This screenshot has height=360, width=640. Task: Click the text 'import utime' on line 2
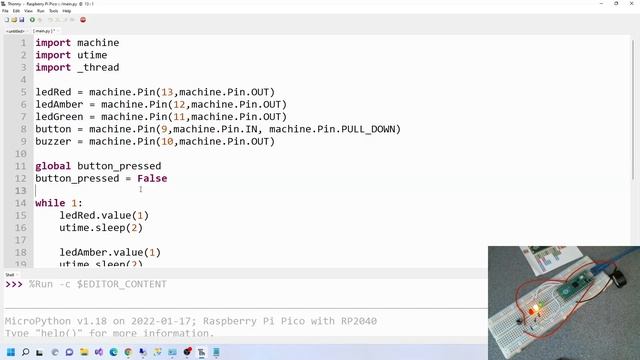(x=71, y=55)
